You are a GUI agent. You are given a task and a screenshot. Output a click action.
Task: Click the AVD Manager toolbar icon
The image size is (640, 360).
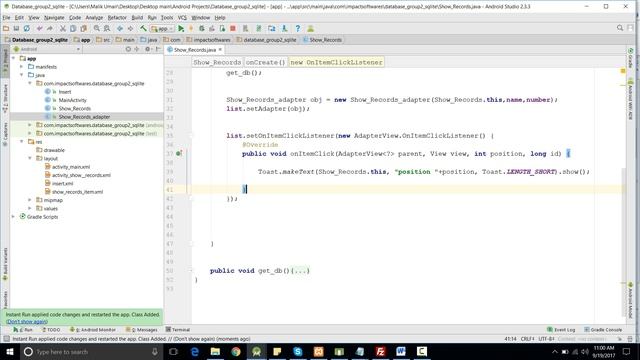245,29
